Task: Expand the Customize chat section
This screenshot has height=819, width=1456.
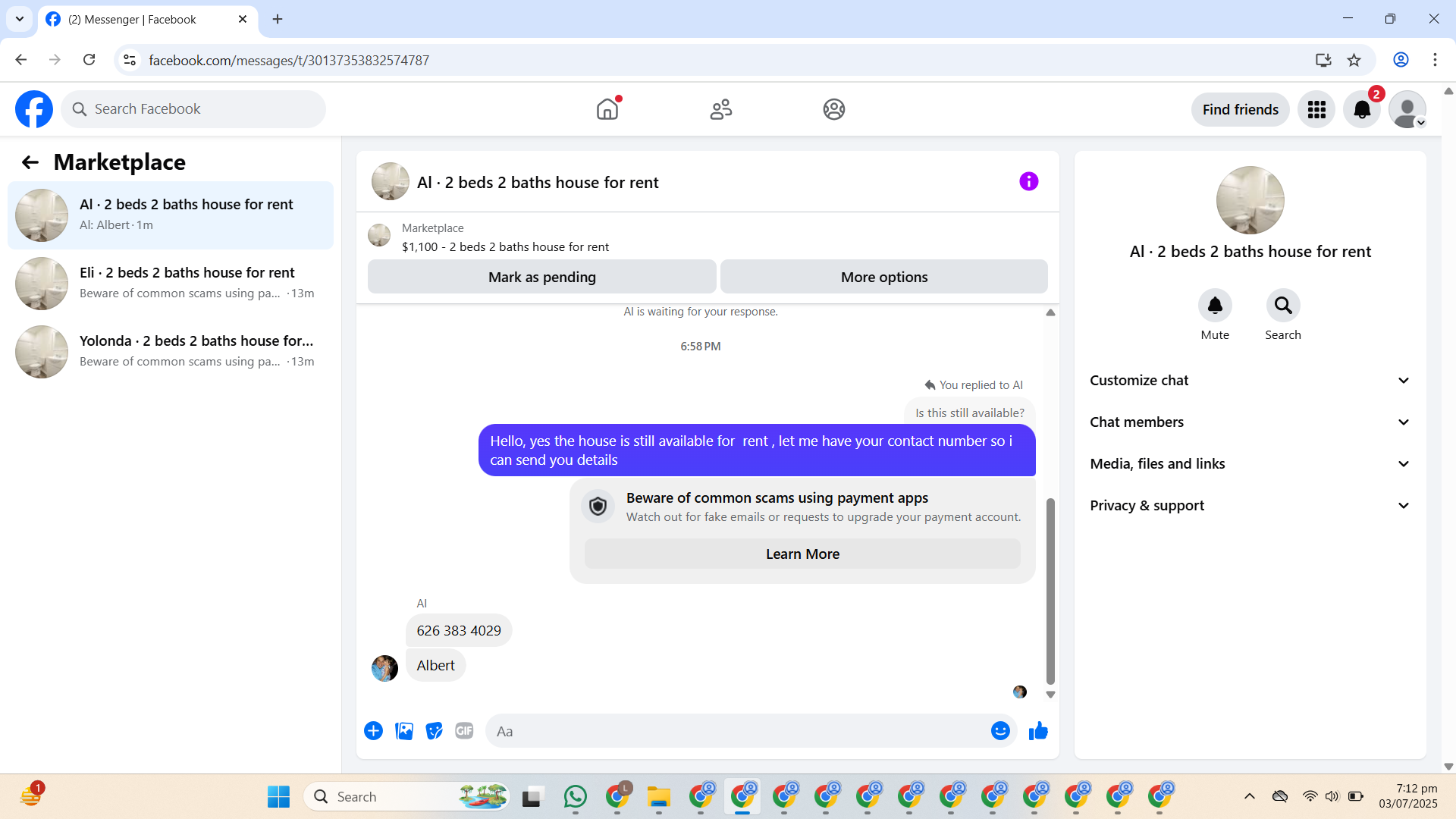Action: [1250, 381]
